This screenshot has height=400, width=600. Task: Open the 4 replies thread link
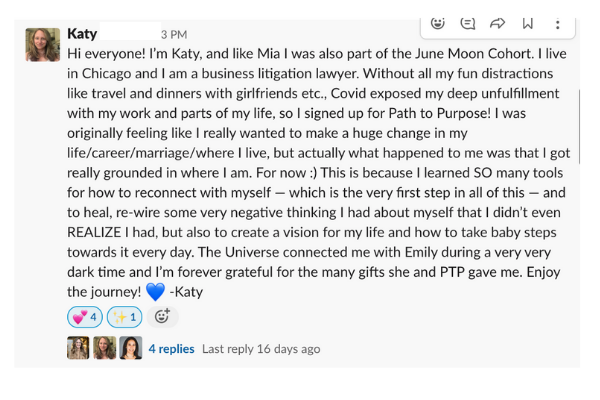pyautogui.click(x=171, y=349)
